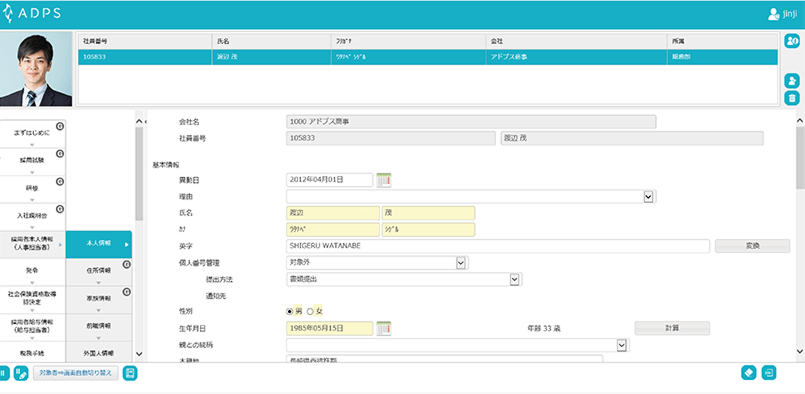Select 前職情報 submenu tab
The width and height of the screenshot is (805, 394).
click(99, 328)
